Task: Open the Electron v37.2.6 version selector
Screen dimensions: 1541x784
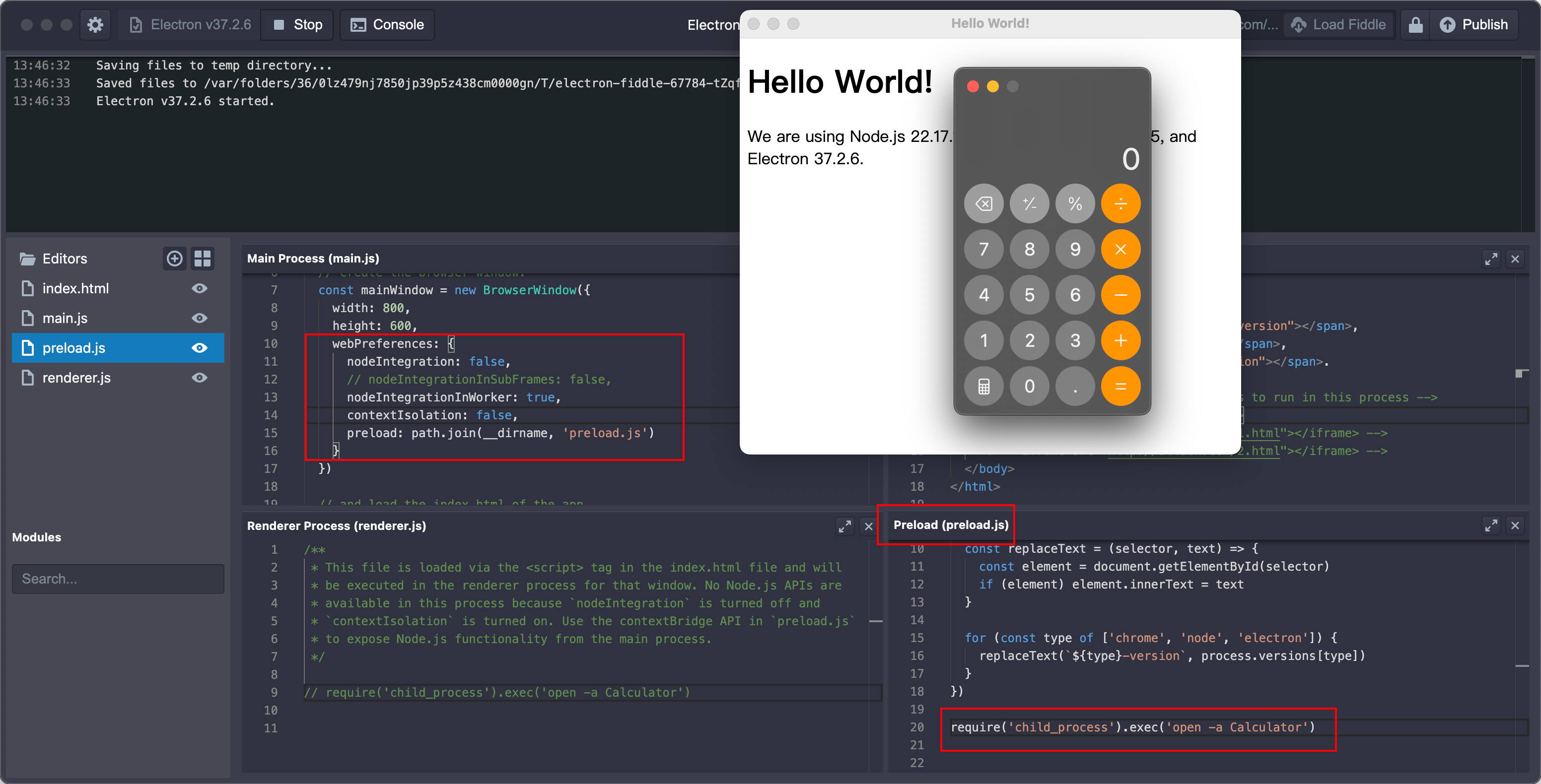Action: (x=190, y=24)
